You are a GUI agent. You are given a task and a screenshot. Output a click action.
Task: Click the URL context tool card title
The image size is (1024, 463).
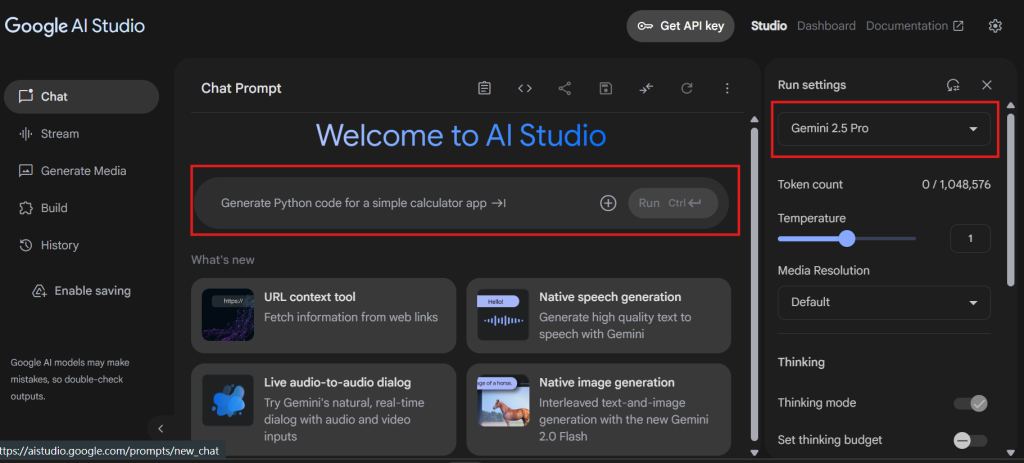click(x=310, y=297)
